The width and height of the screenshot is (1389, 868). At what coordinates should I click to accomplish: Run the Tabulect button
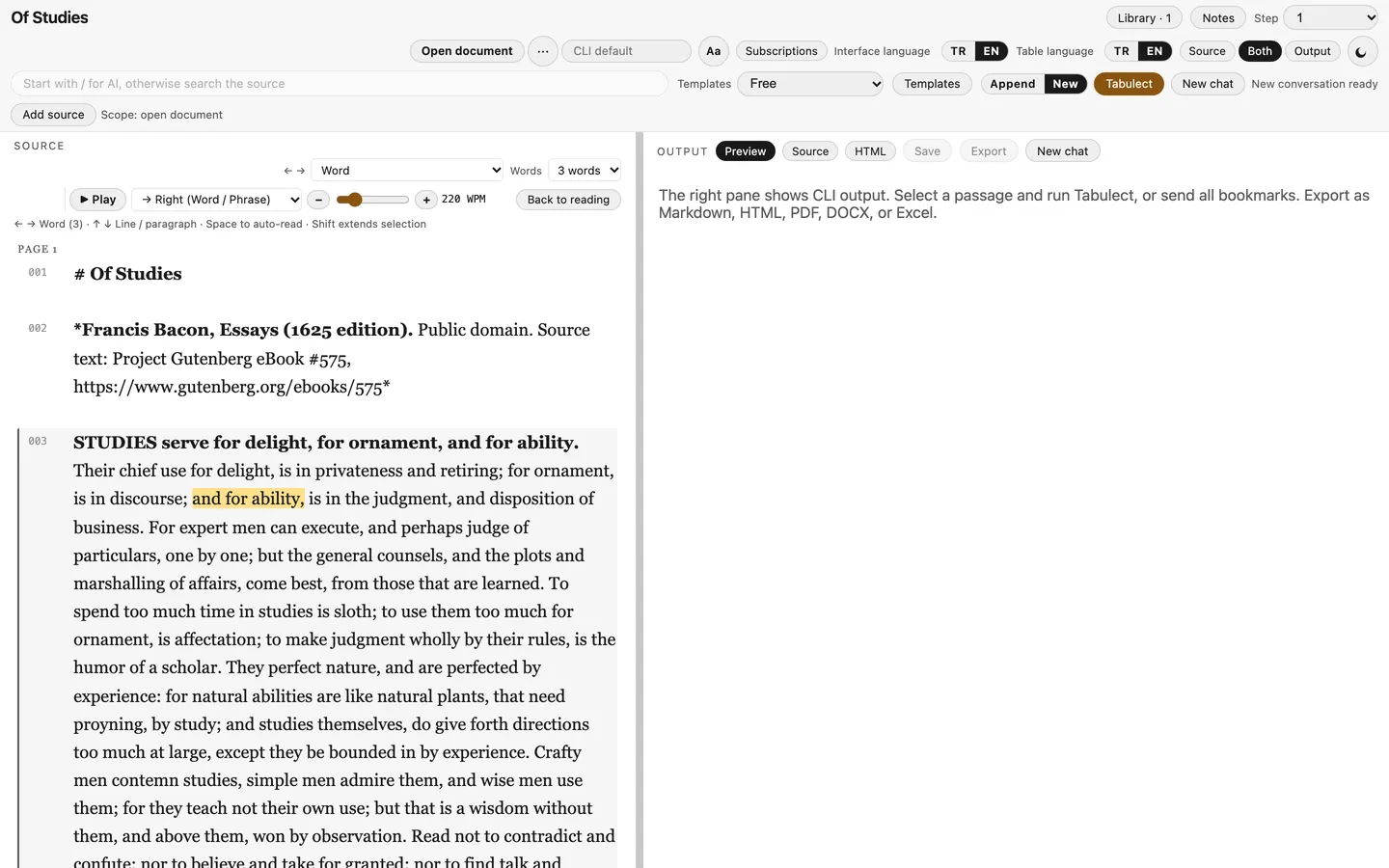(x=1129, y=84)
